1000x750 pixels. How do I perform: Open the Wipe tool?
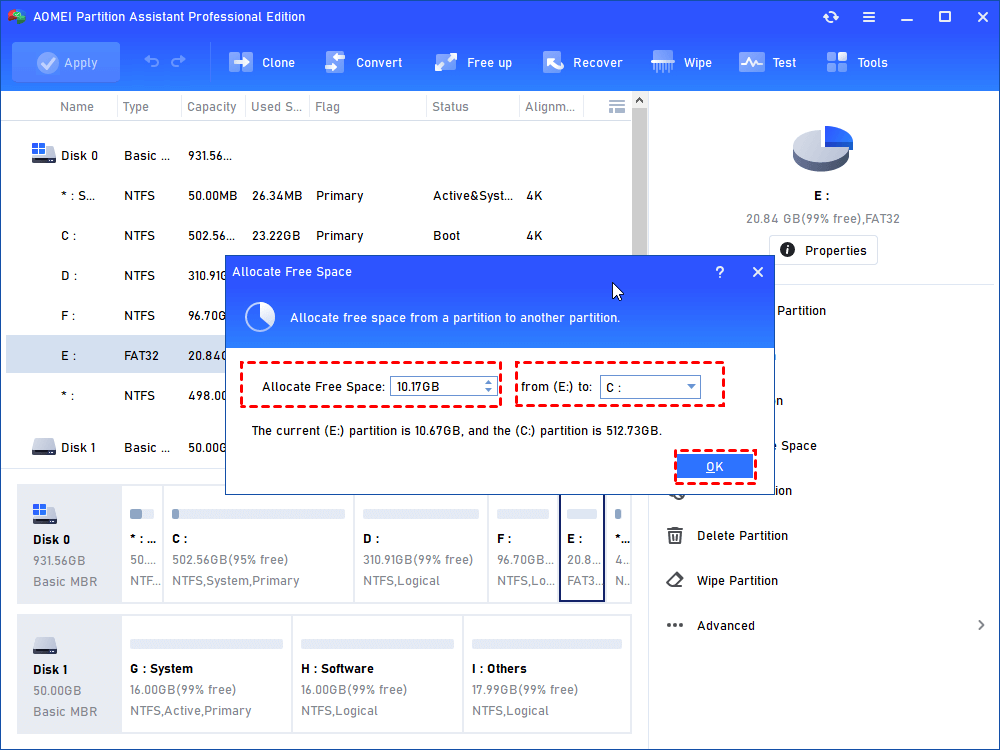pyautogui.click(x=682, y=62)
